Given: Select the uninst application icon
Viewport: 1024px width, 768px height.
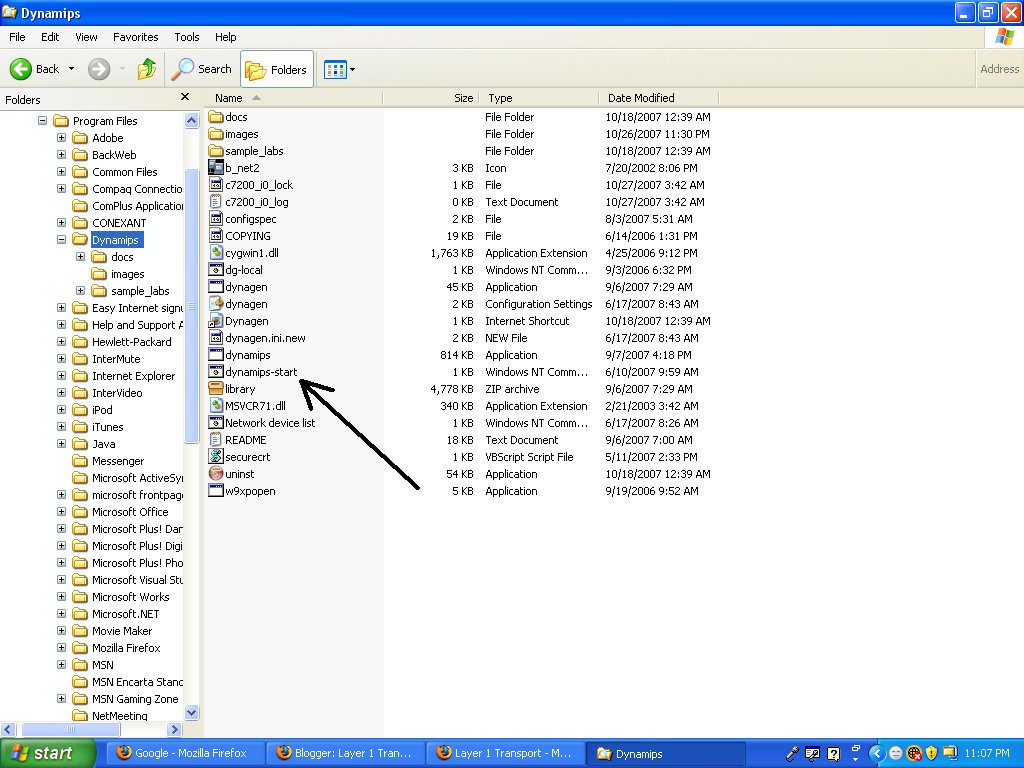Looking at the screenshot, I should tap(216, 473).
